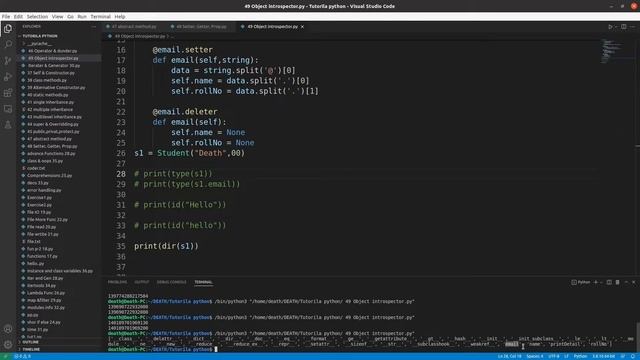Screen dimensions: 640x360
Task: Switch to the DEBUG CONSOLE panel tab
Action: tap(171, 282)
